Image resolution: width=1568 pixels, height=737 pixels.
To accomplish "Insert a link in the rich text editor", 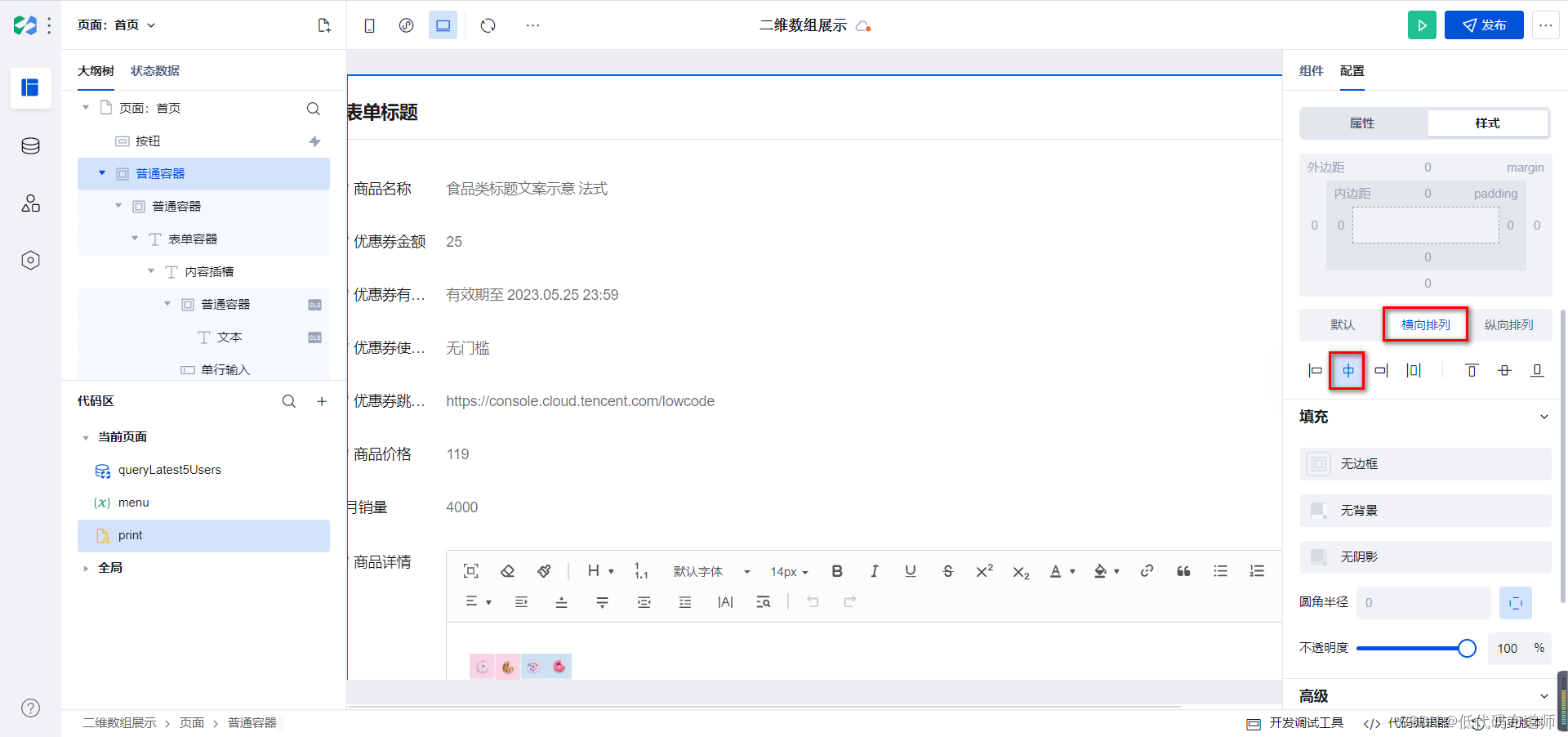I will 1147,571.
